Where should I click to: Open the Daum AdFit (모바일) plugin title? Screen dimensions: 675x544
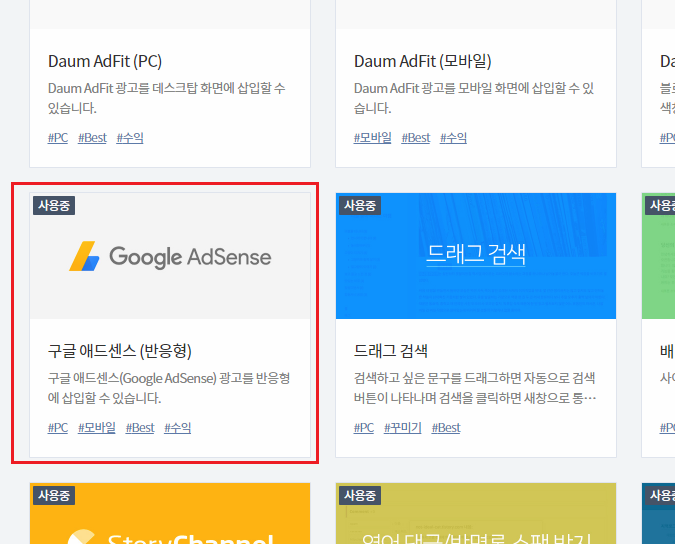(422, 61)
